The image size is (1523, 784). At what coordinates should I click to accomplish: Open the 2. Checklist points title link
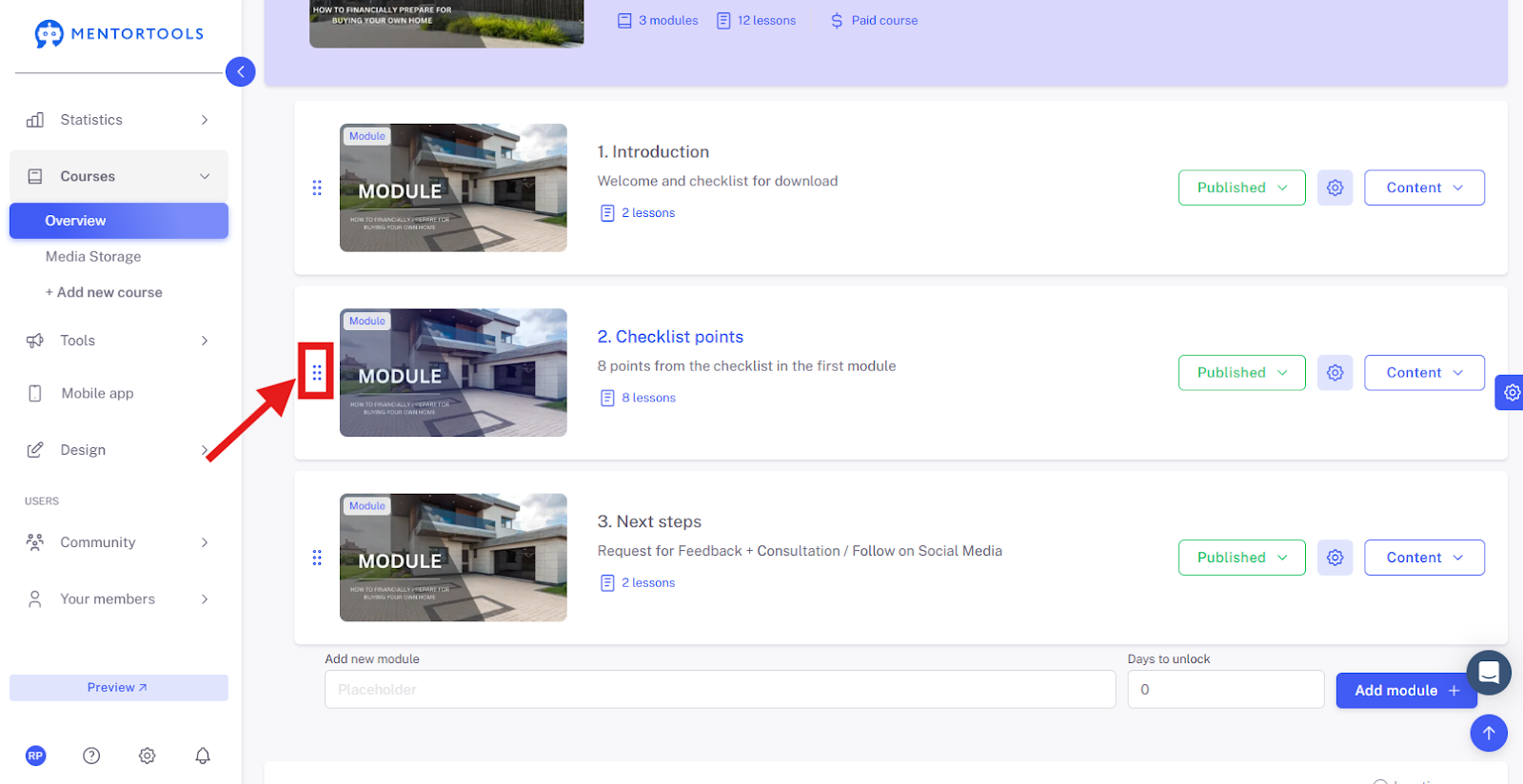coord(670,337)
